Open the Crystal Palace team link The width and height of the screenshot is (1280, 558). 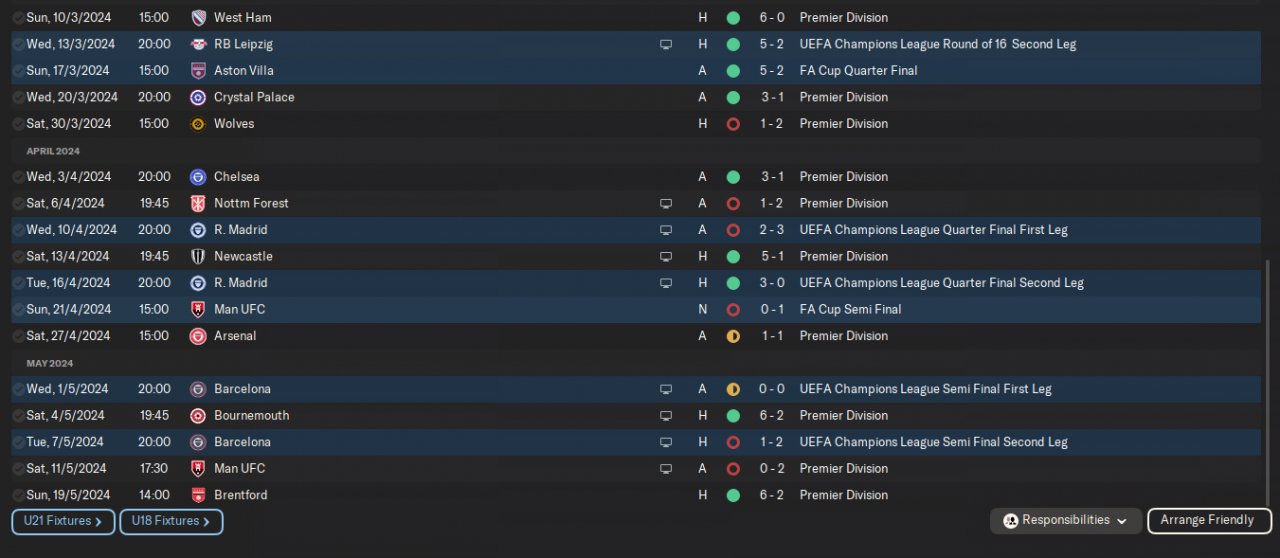(x=254, y=97)
